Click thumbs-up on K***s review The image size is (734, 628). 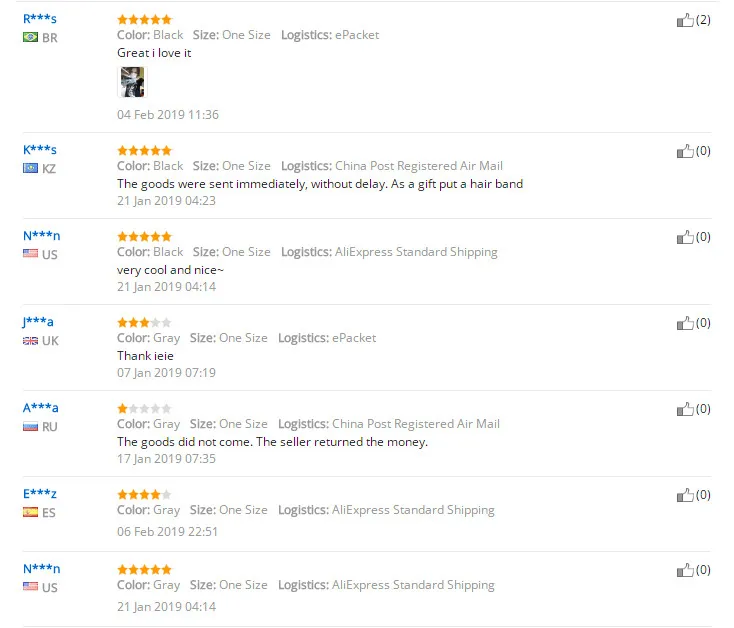(685, 151)
